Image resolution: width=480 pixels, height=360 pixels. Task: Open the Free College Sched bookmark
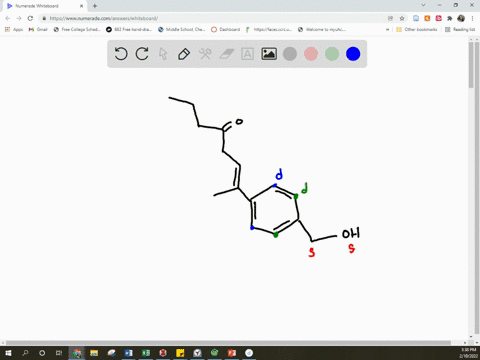(77, 29)
